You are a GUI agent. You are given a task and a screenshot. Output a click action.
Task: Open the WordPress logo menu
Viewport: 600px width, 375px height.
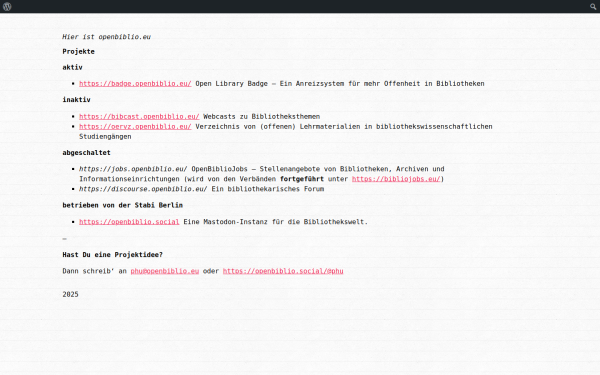7,7
